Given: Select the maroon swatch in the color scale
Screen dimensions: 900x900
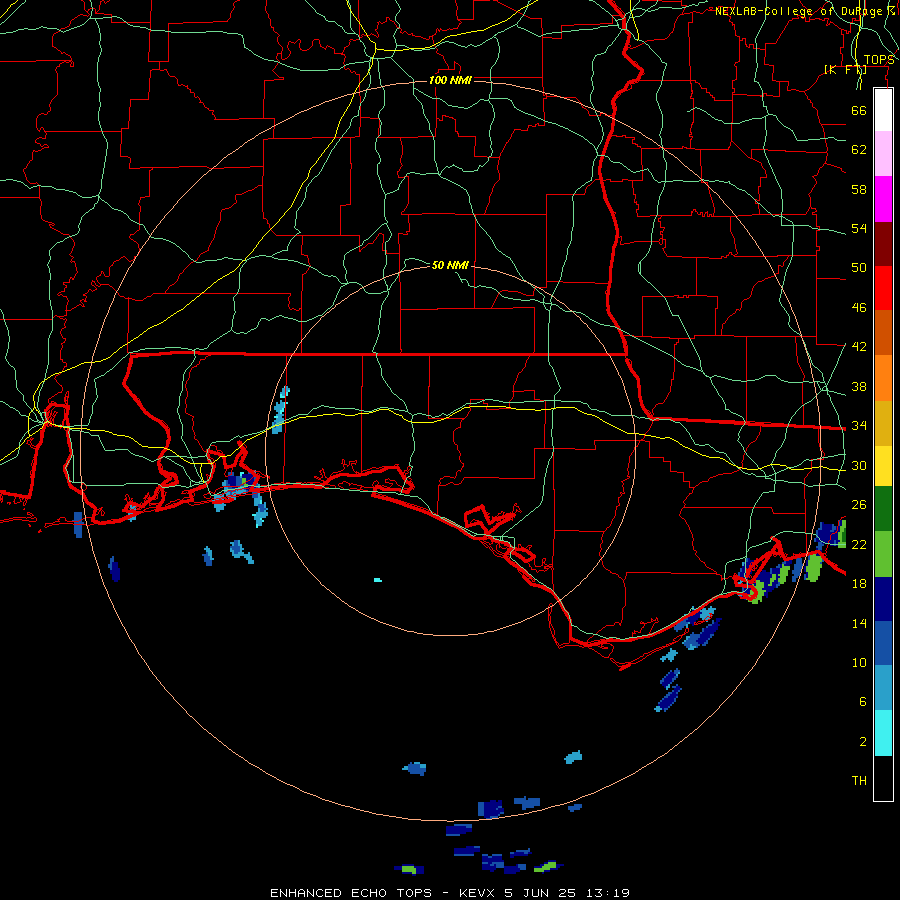Looking at the screenshot, I should click(883, 244).
